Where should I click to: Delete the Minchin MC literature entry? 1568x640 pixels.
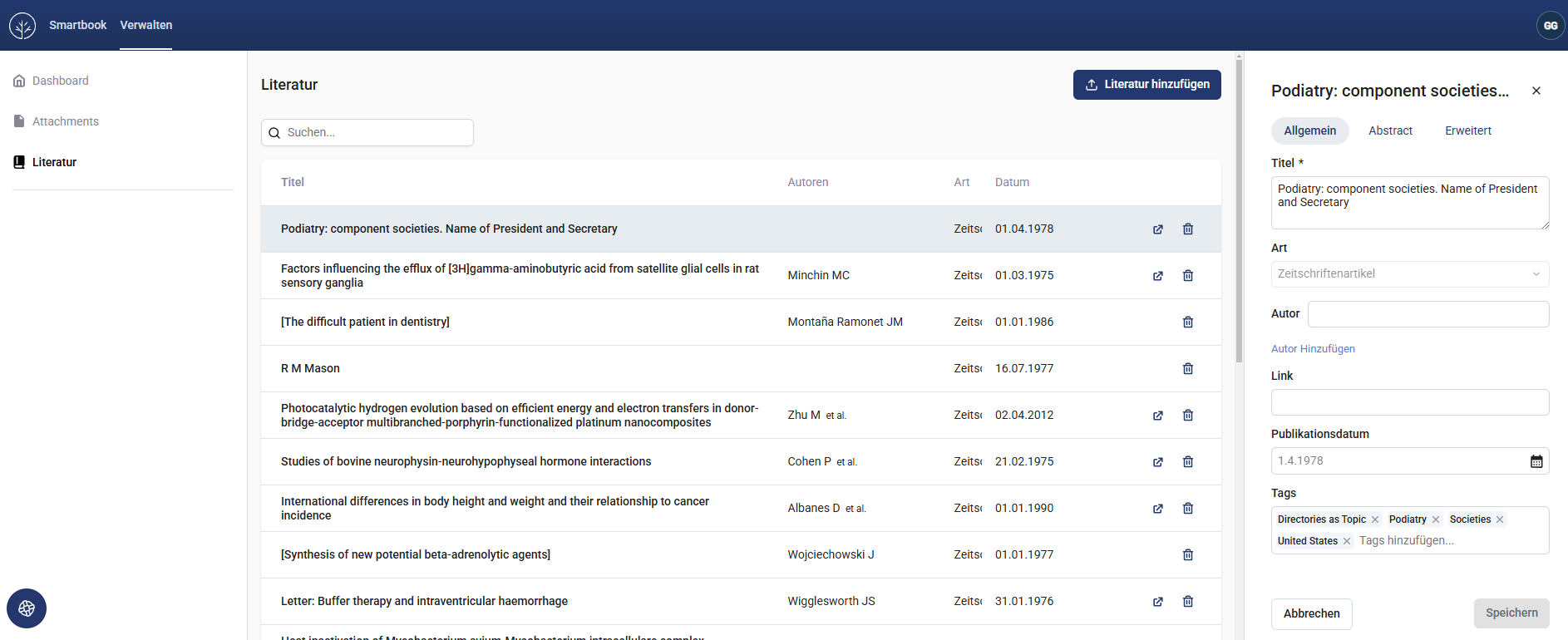(x=1188, y=276)
